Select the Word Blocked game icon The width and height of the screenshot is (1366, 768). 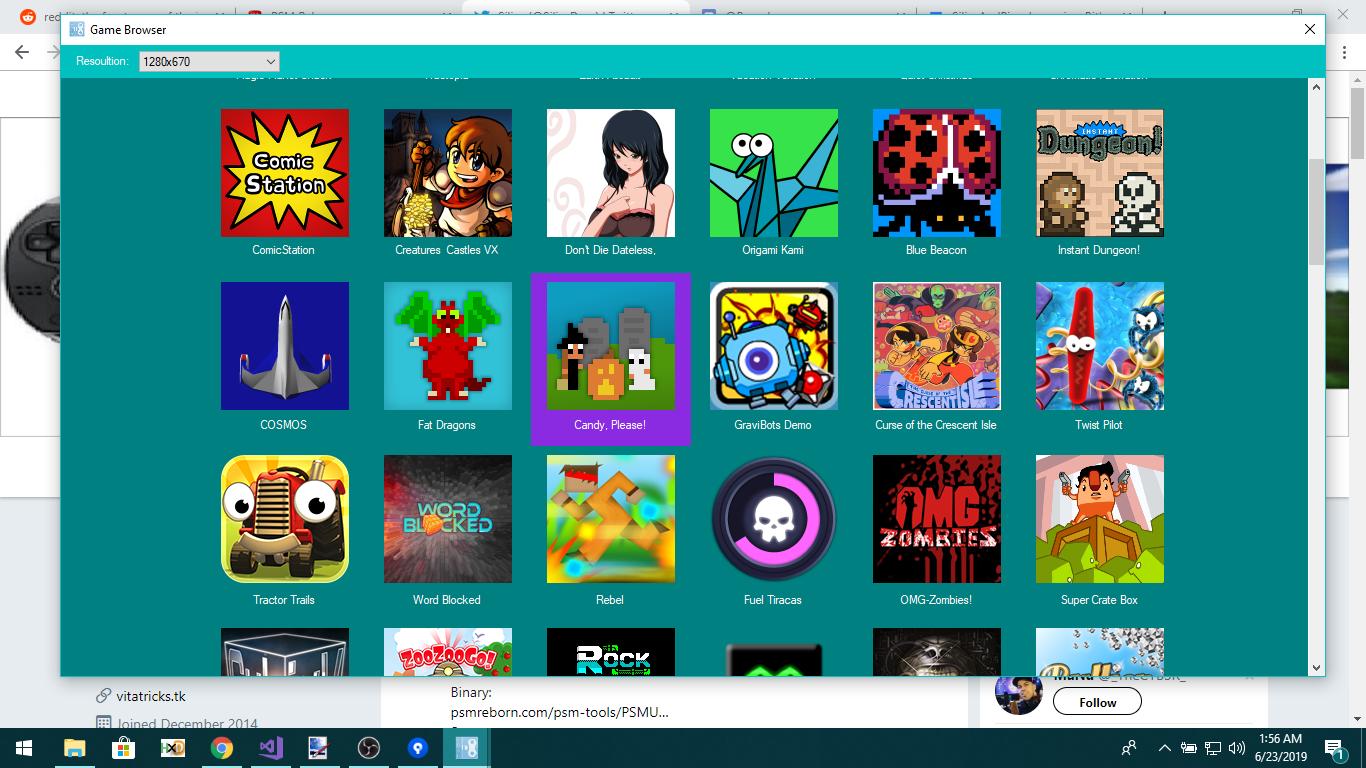pos(448,519)
